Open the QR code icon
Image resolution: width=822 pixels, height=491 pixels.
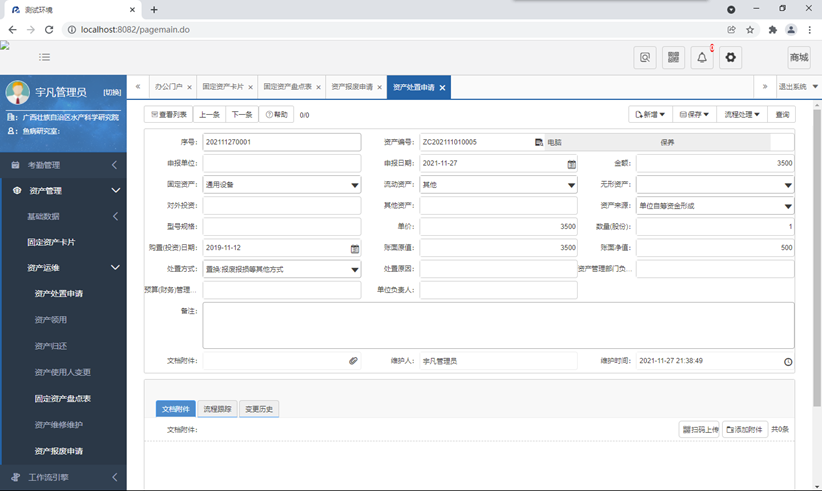point(673,57)
